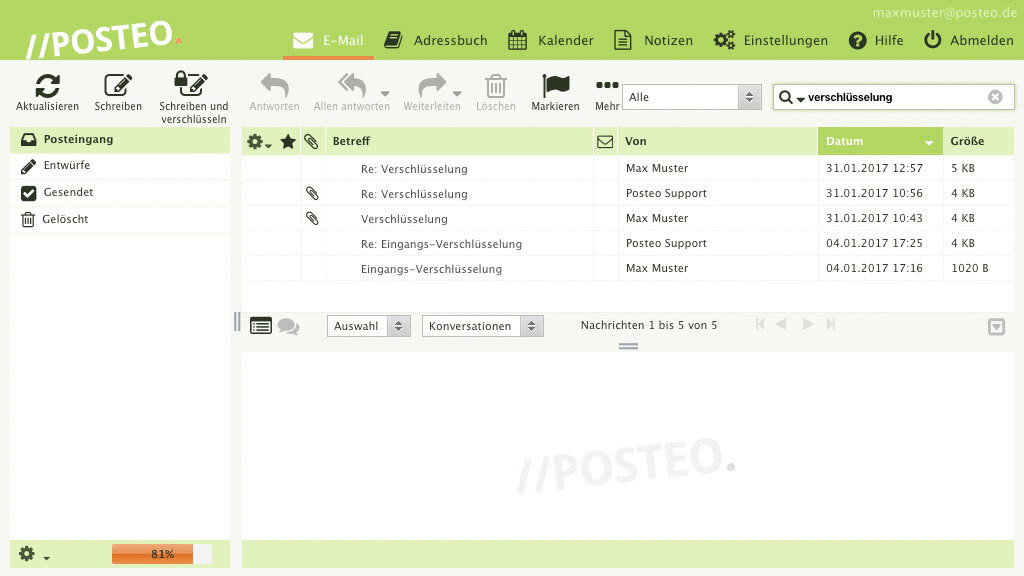Click the account address maxmuster@posteo.de
Viewport: 1024px width, 576px height.
[x=944, y=12]
